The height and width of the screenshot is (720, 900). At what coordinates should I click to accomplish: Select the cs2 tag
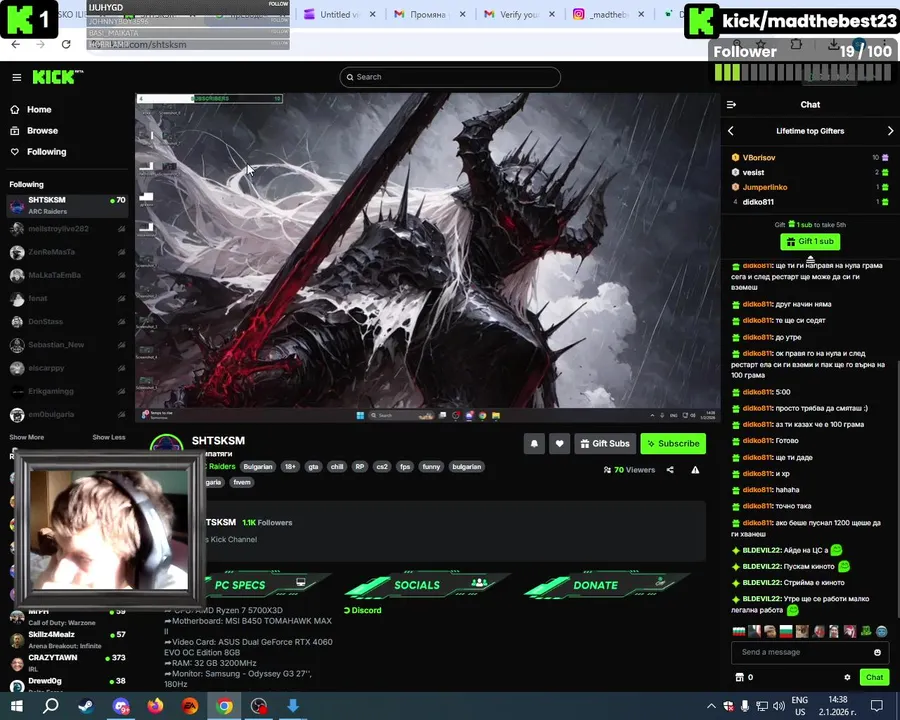coord(382,467)
